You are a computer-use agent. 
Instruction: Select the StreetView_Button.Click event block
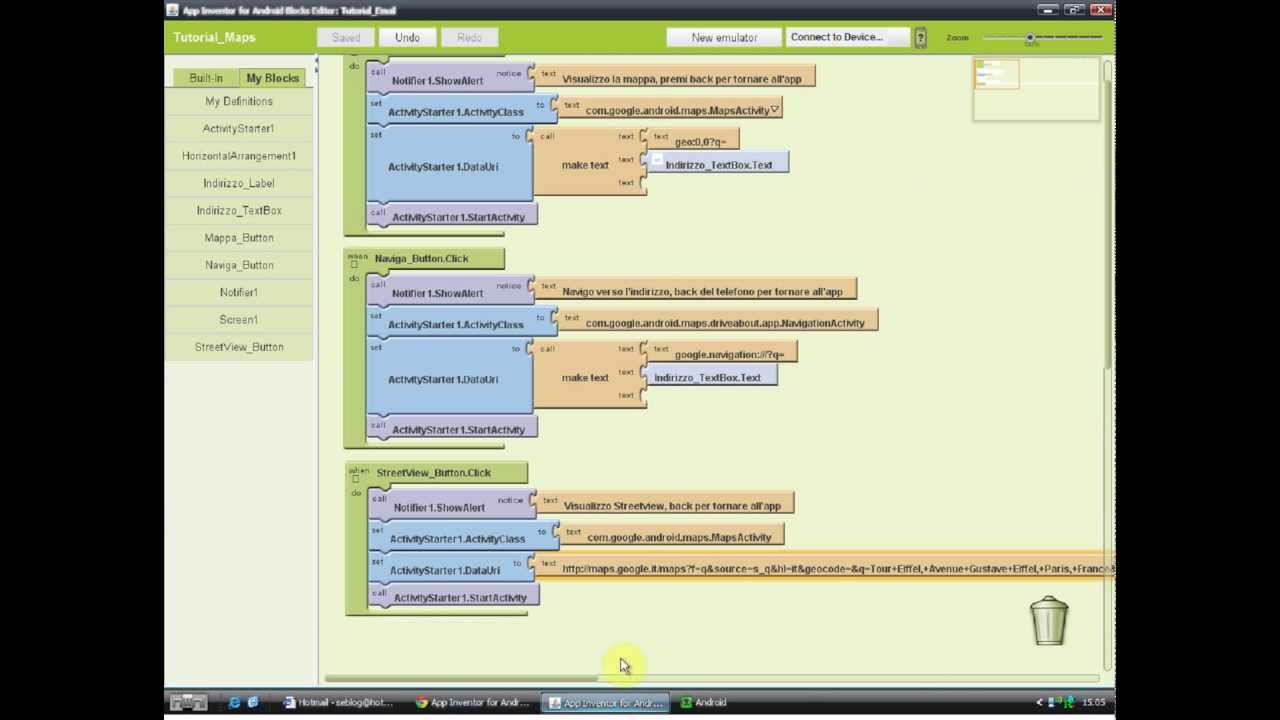click(x=434, y=472)
